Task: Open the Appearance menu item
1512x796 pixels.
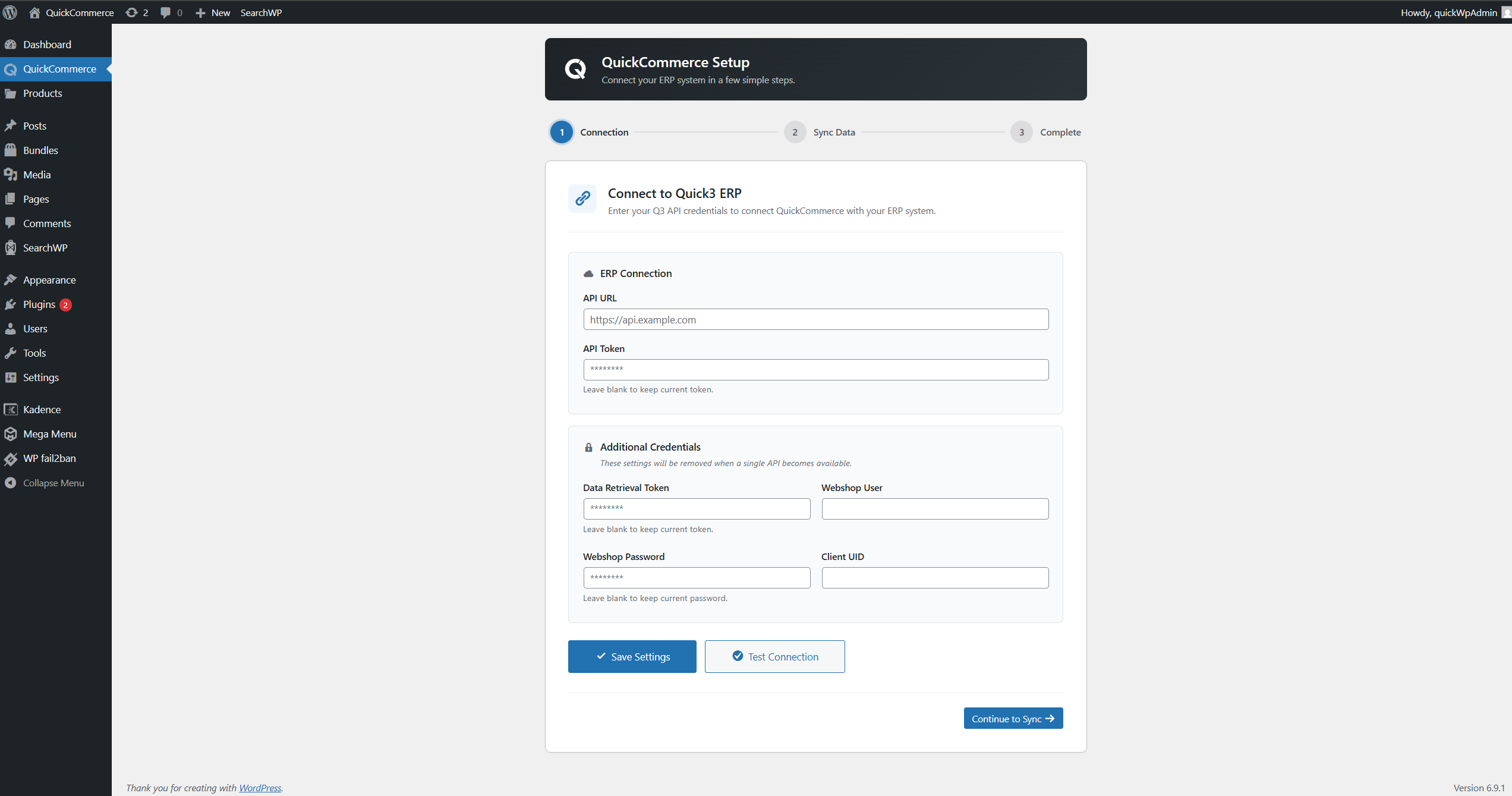Action: 49,280
